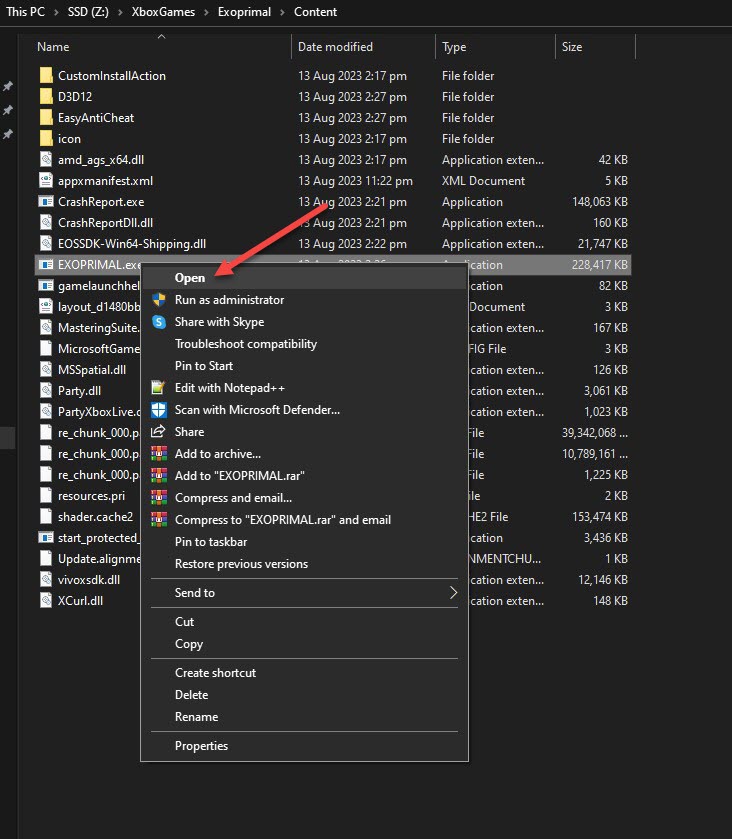The width and height of the screenshot is (732, 839).
Task: Expand breadcrumb chevron after XboxGames
Action: [206, 12]
